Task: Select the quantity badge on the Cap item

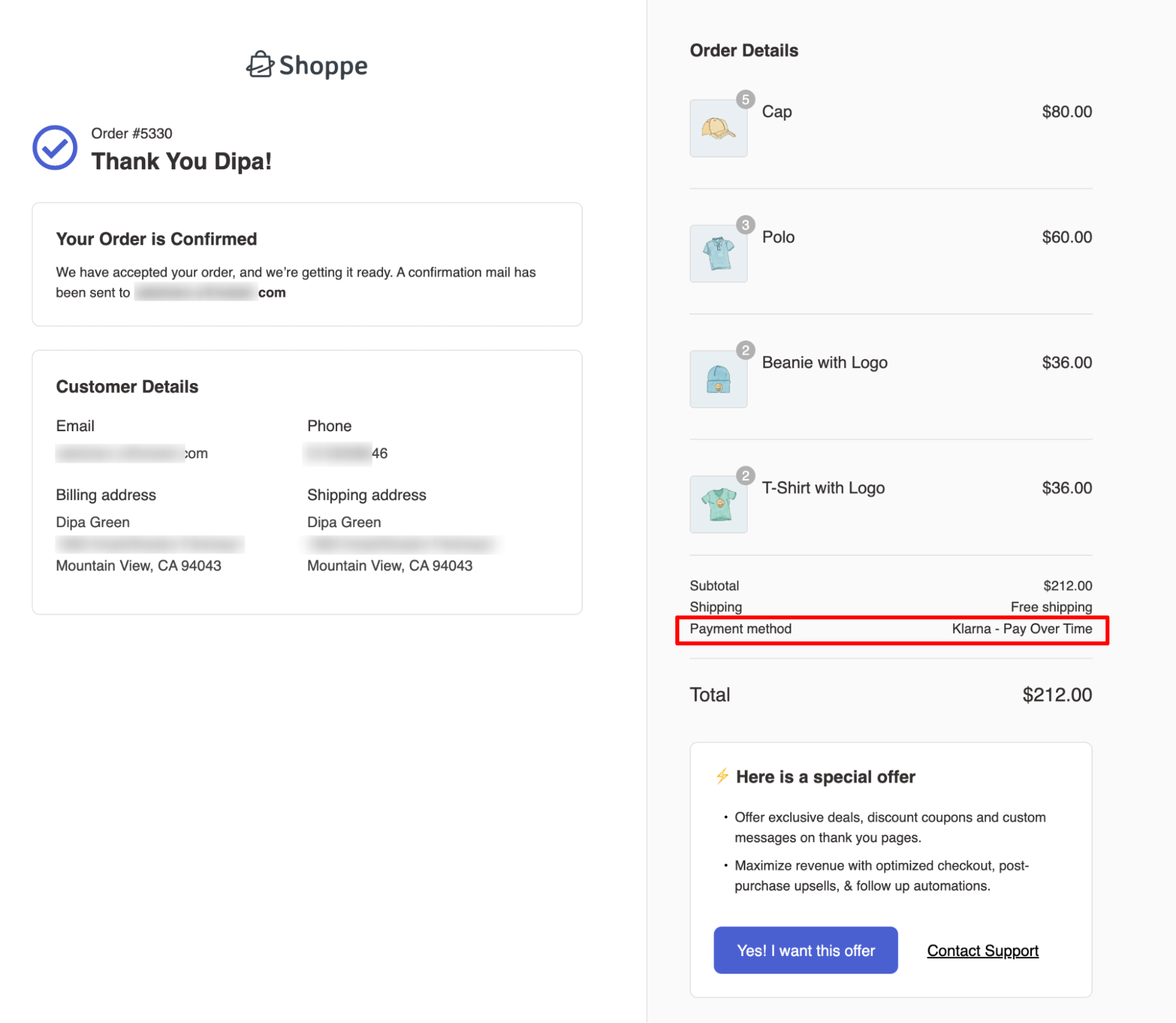Action: [x=745, y=100]
